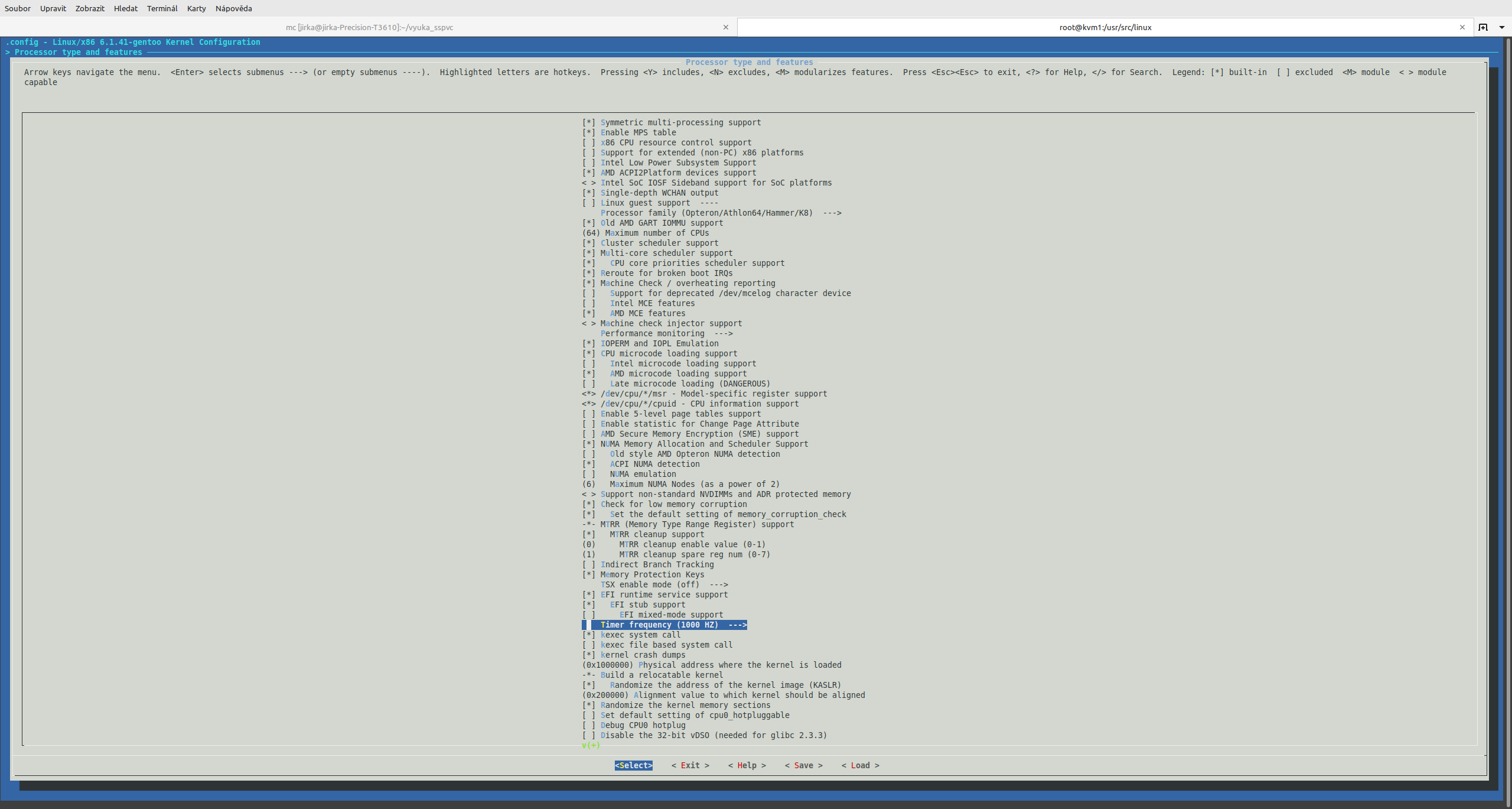
Task: Open the Soubor menu
Action: point(18,8)
